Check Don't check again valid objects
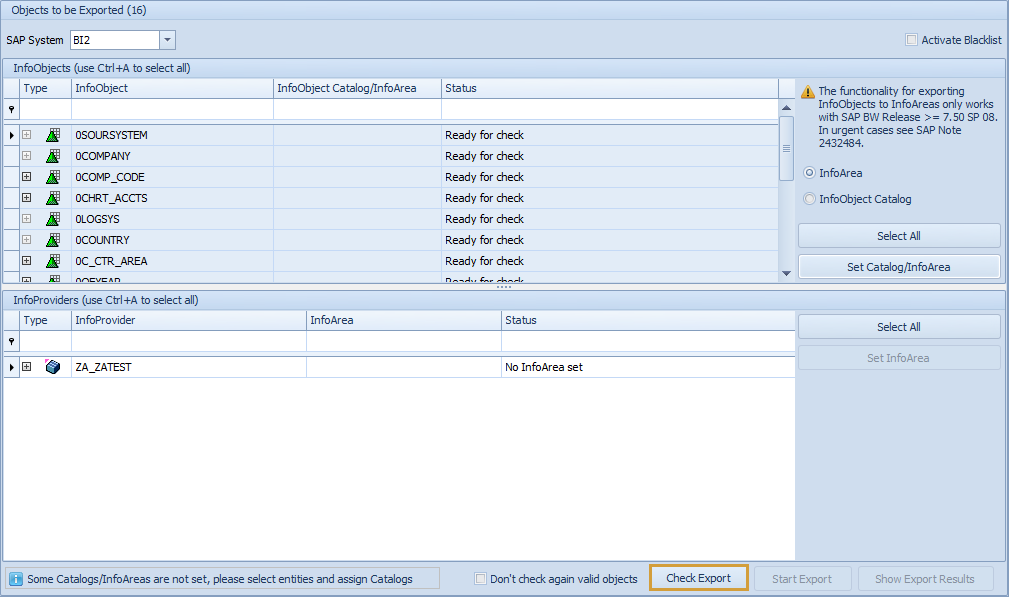1009x597 pixels. click(x=481, y=578)
